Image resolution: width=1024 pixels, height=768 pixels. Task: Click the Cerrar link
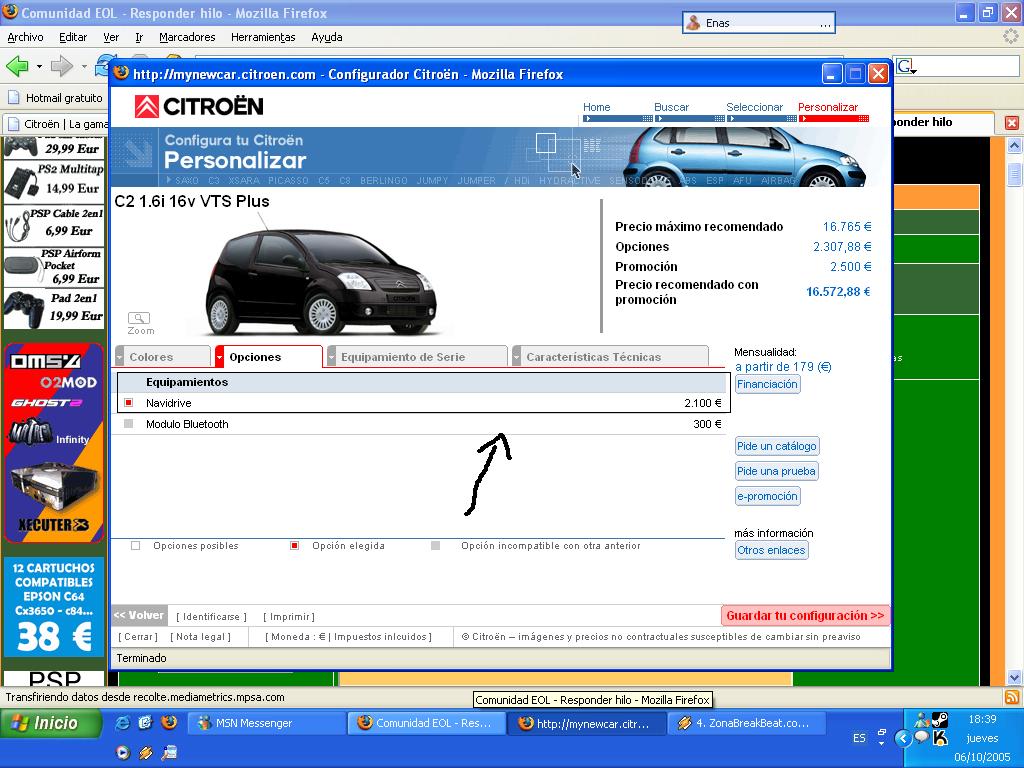pyautogui.click(x=138, y=637)
